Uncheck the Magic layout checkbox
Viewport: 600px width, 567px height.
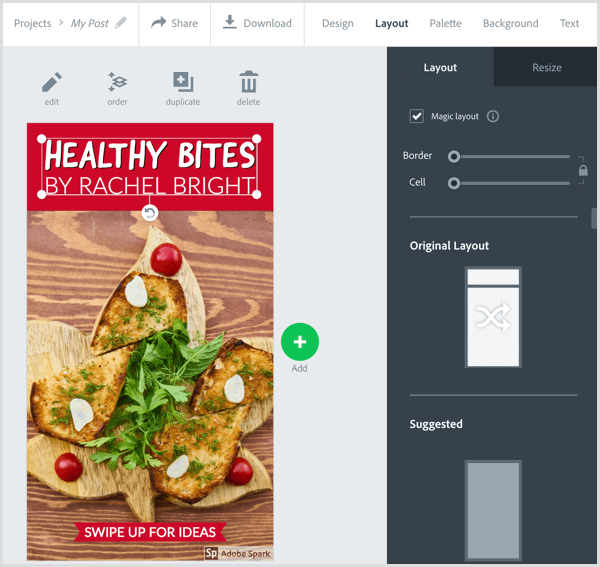click(x=416, y=116)
